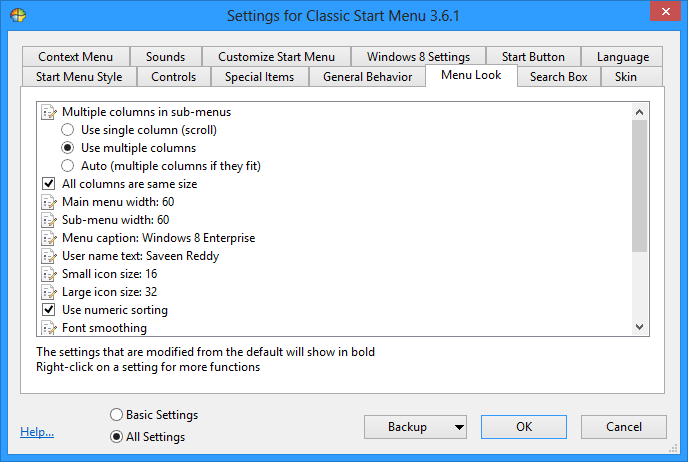
Task: Click the icon beside Large icon size
Action: 49,292
